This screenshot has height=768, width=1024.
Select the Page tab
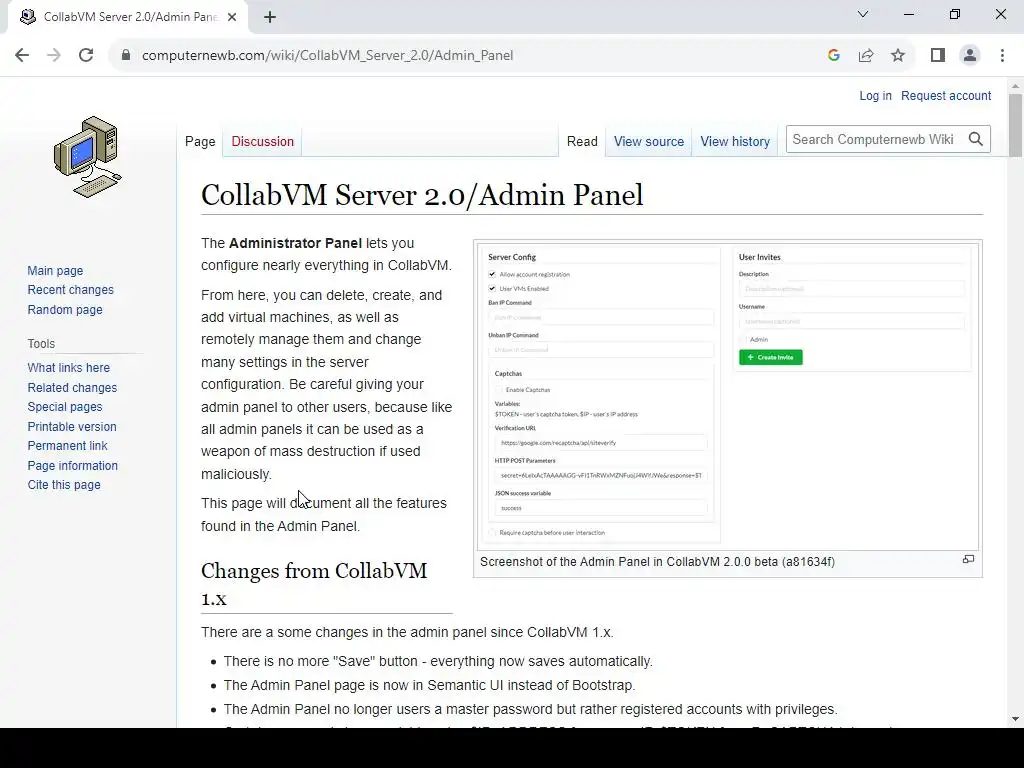(x=200, y=142)
